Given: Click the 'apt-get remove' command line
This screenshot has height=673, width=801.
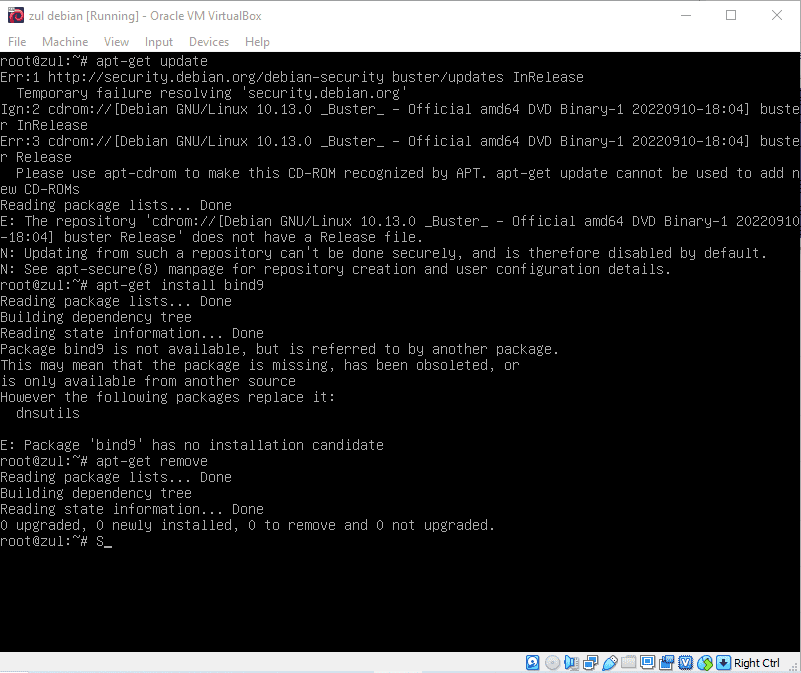Looking at the screenshot, I should tap(104, 461).
